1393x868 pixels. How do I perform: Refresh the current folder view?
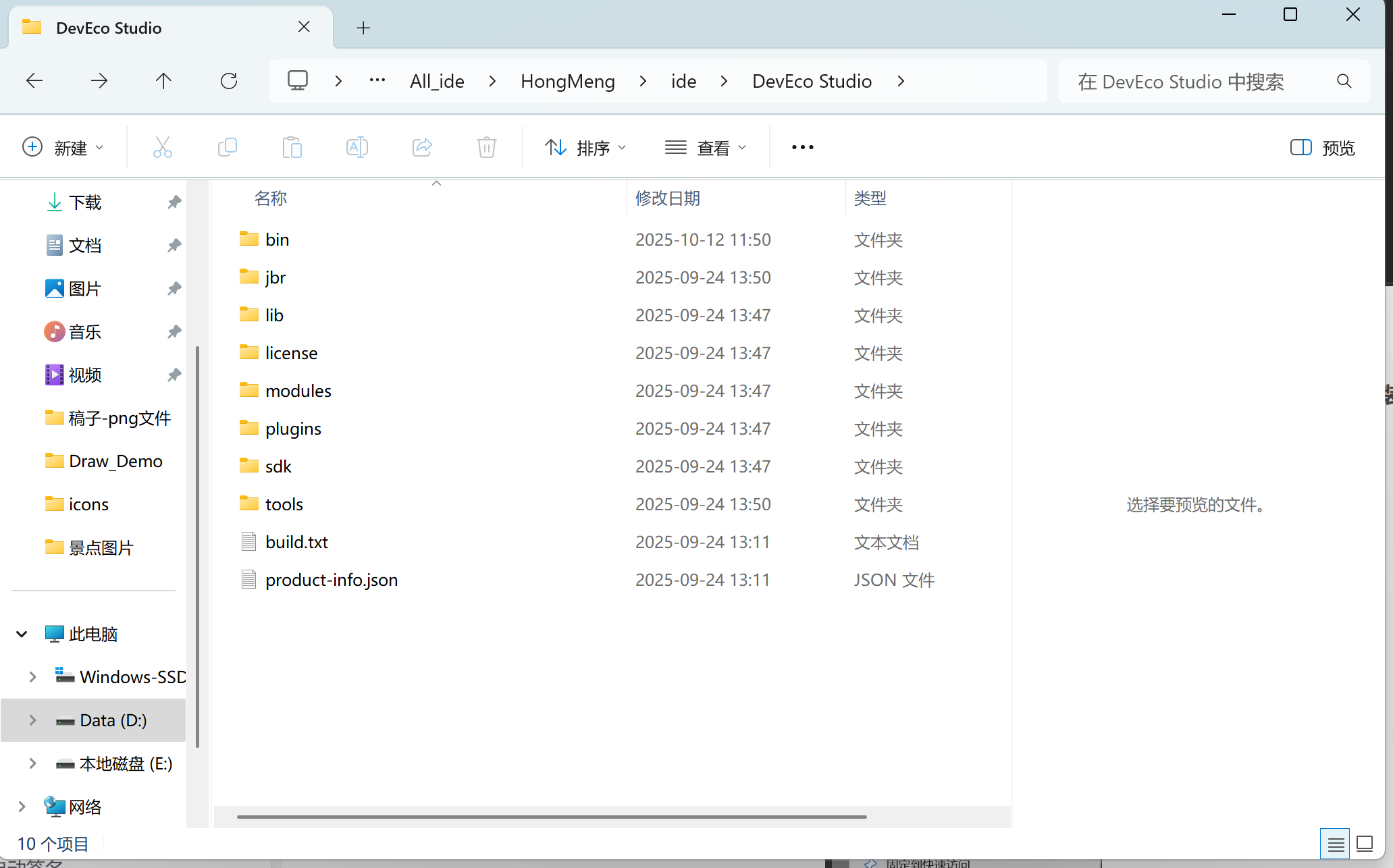[229, 81]
